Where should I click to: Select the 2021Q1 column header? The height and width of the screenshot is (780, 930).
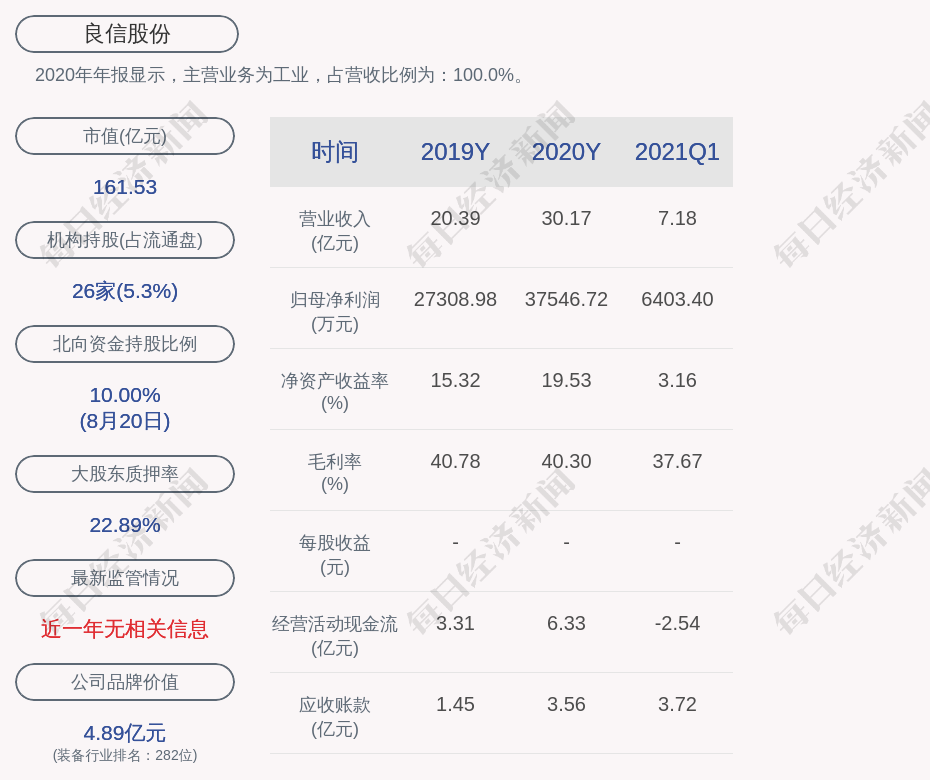[677, 152]
